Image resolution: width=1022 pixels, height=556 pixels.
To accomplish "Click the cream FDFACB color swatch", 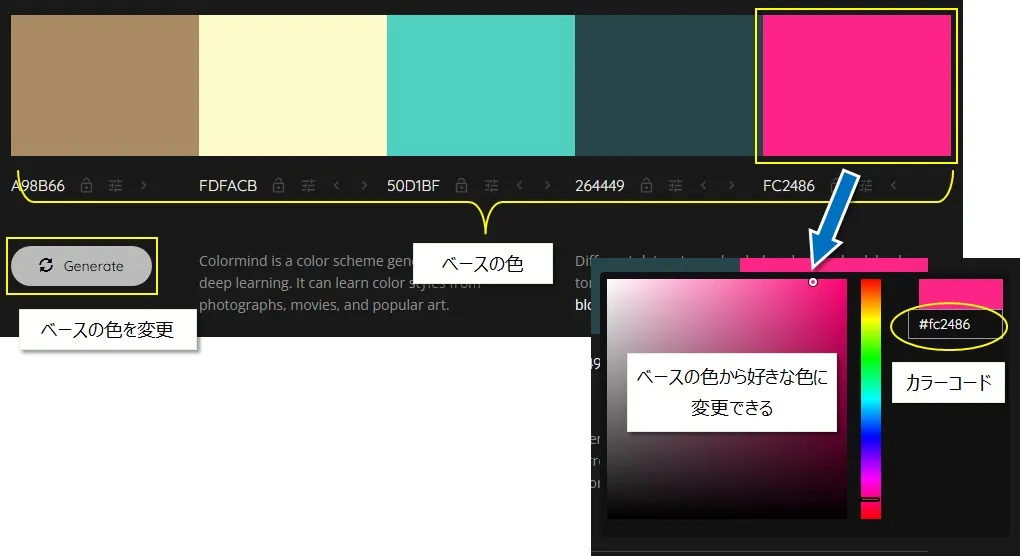I will coord(292,86).
